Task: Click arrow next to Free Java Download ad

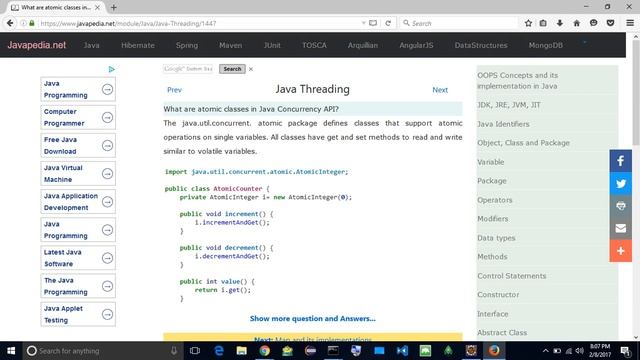Action: 107,146
